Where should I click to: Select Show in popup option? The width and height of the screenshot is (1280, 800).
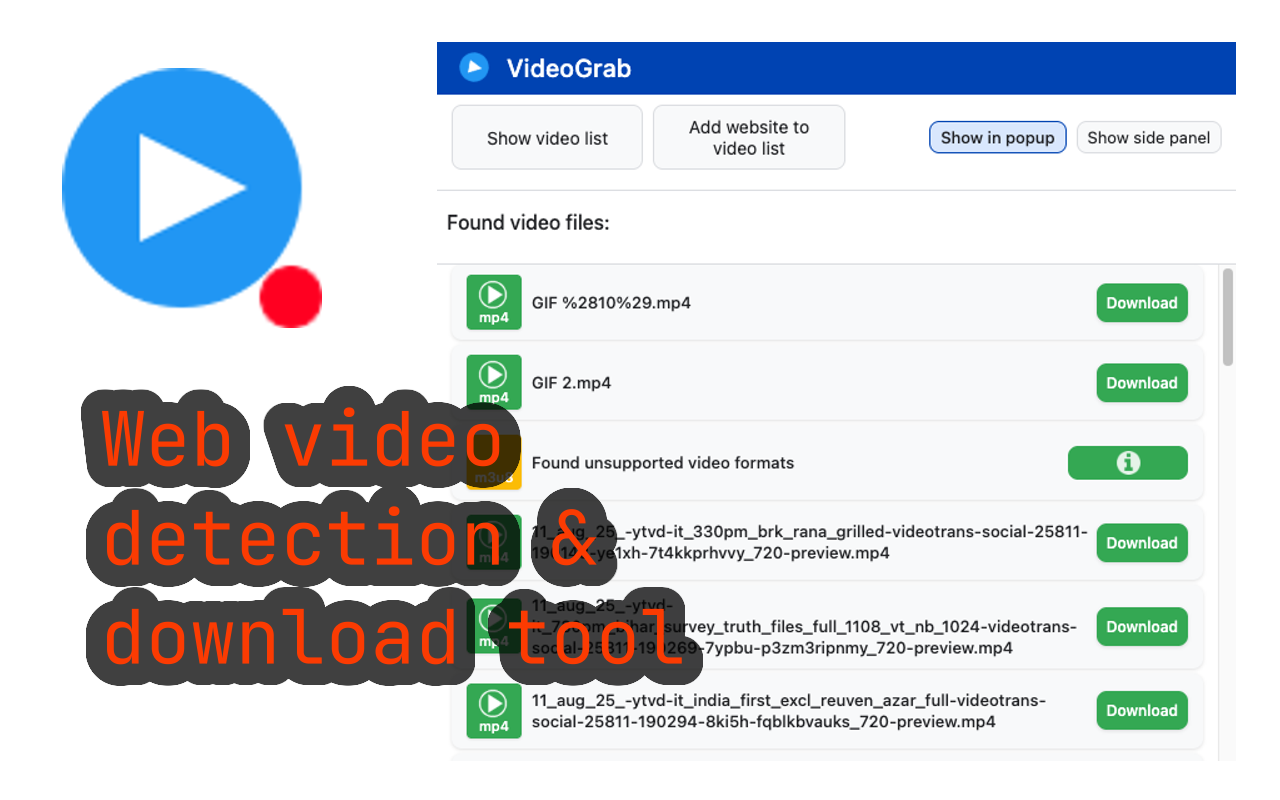pyautogui.click(x=998, y=138)
